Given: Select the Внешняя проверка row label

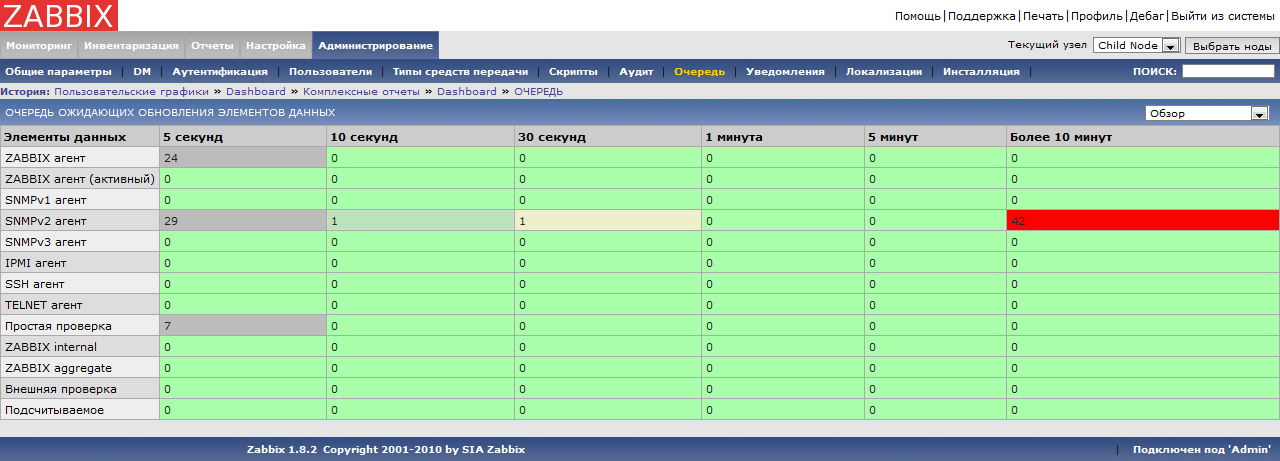Looking at the screenshot, I should click(x=61, y=389).
